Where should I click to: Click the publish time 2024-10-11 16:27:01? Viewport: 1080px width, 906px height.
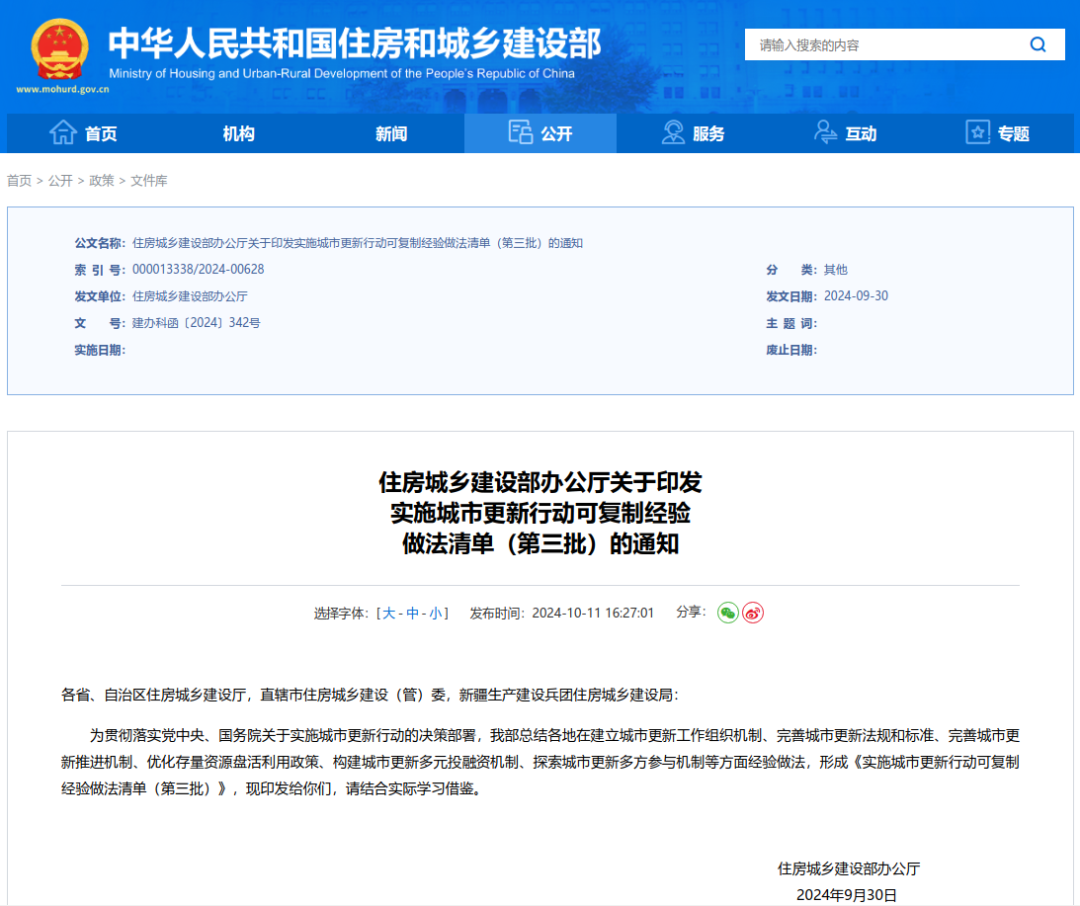click(x=592, y=613)
